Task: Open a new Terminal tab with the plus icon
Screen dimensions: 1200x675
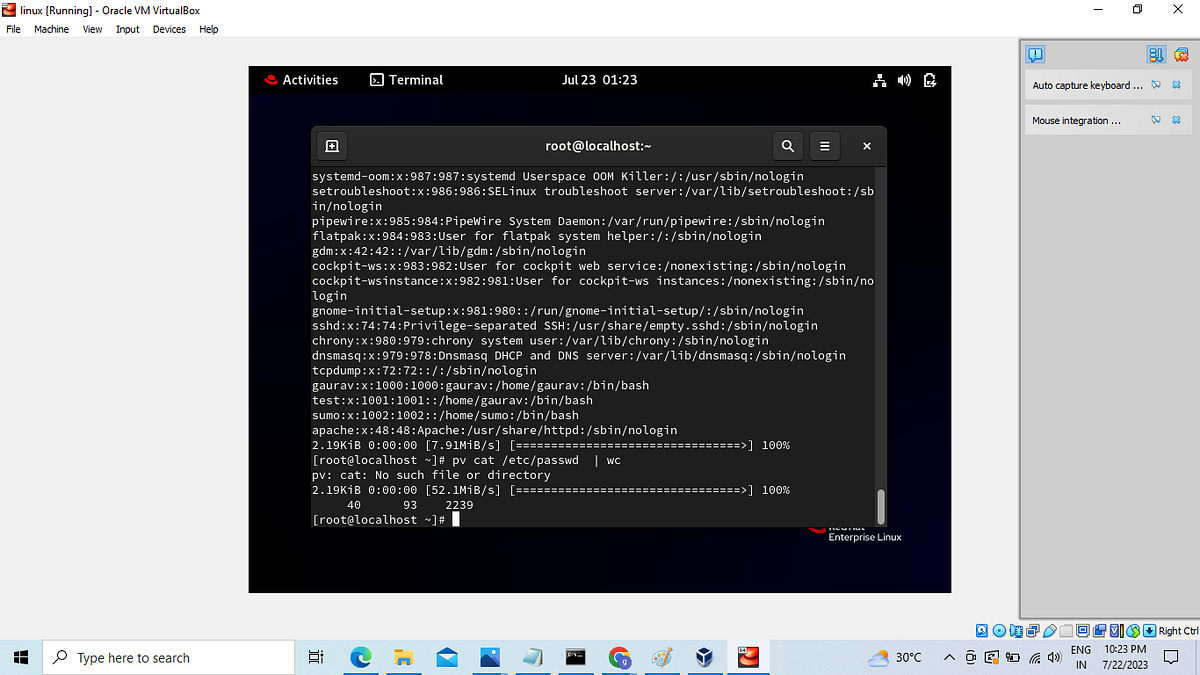Action: pyautogui.click(x=331, y=146)
